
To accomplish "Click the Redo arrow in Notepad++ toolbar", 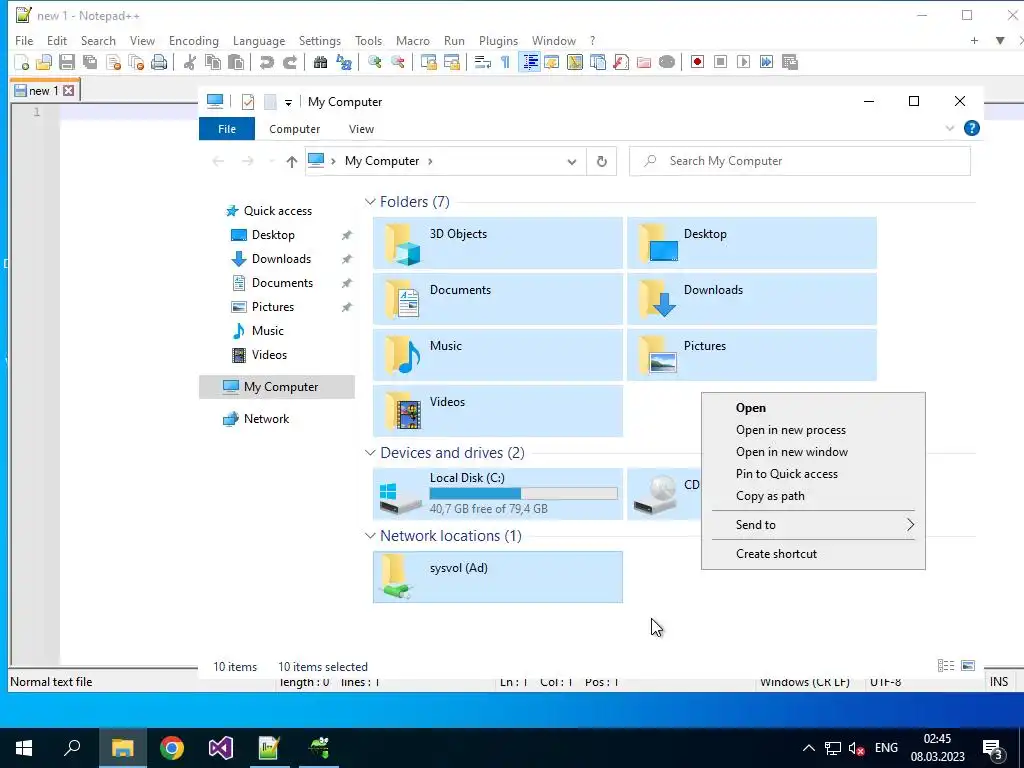I will click(x=289, y=62).
